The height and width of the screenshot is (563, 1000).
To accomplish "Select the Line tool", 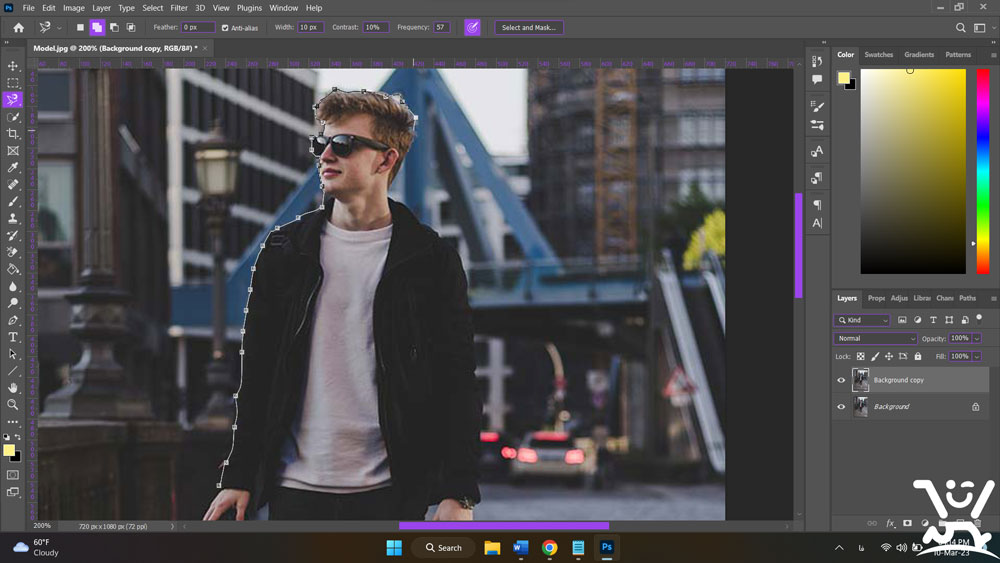I will [13, 370].
